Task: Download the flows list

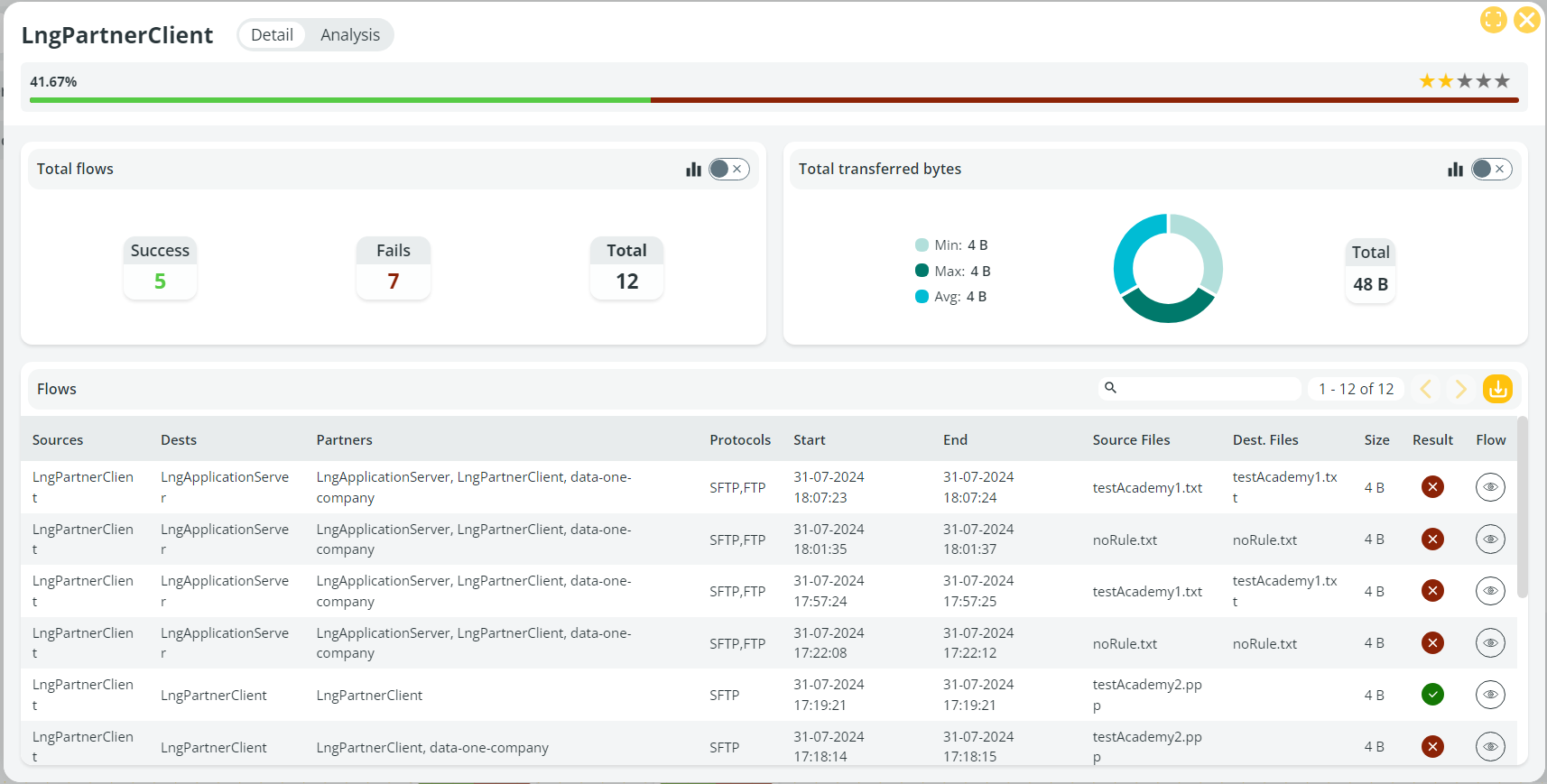Action: coord(1497,389)
